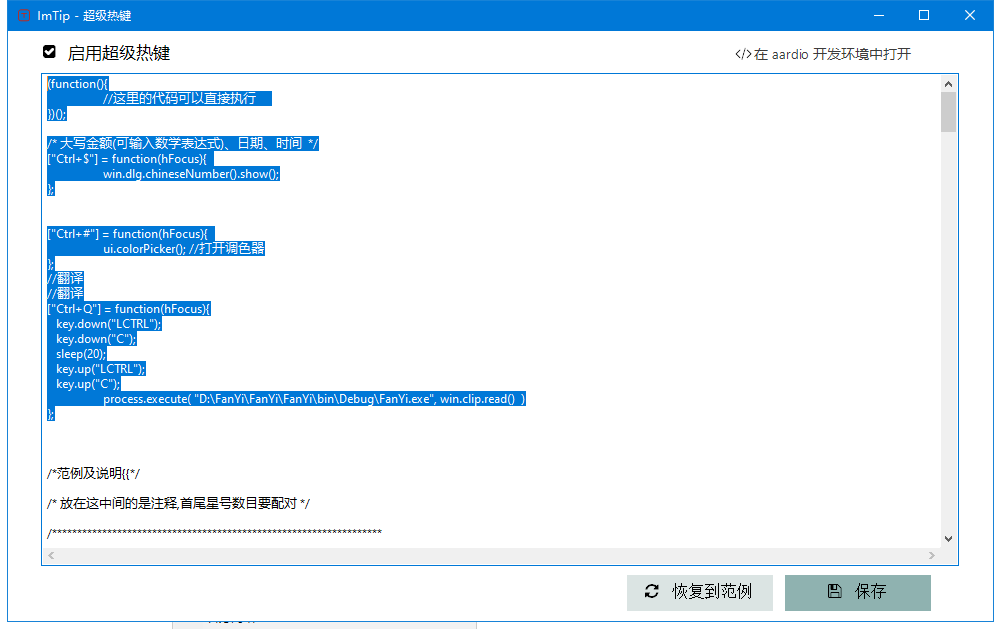Viewport: 1001px width, 629px height.
Task: Click the line 'key.up("LCTRL");'
Action: pyautogui.click(x=101, y=369)
